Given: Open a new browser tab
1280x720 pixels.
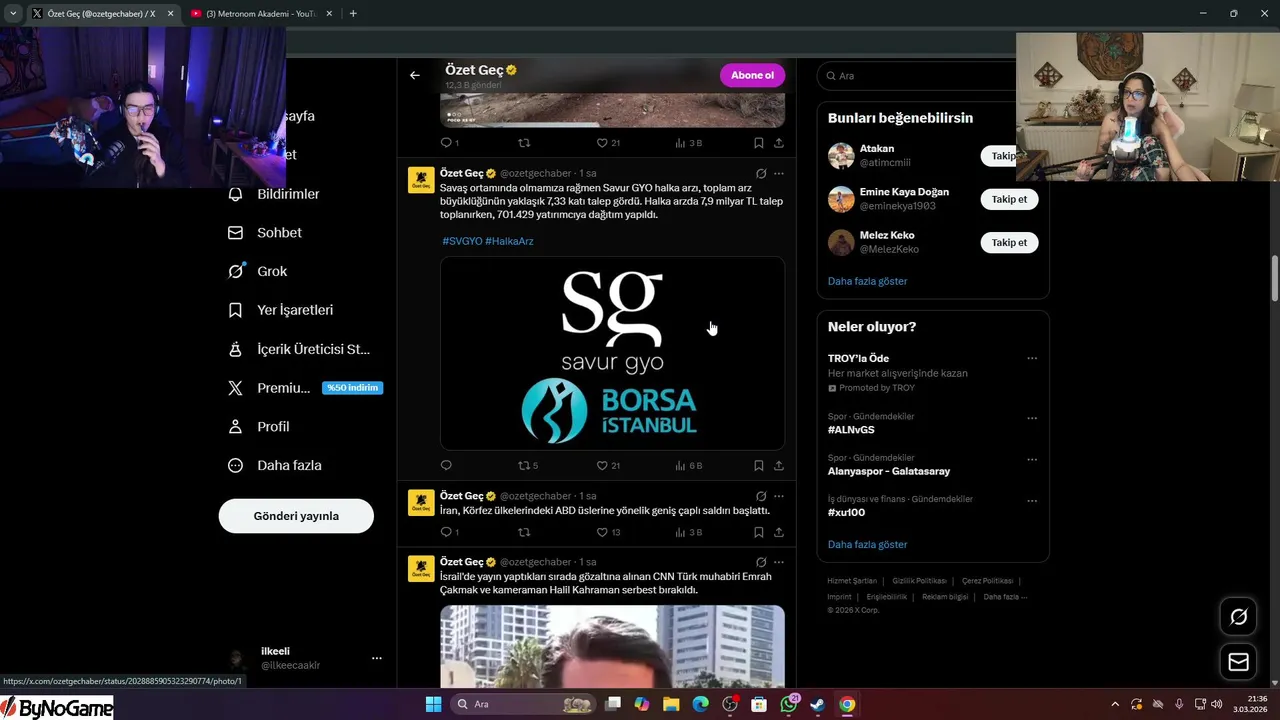Looking at the screenshot, I should [x=353, y=14].
